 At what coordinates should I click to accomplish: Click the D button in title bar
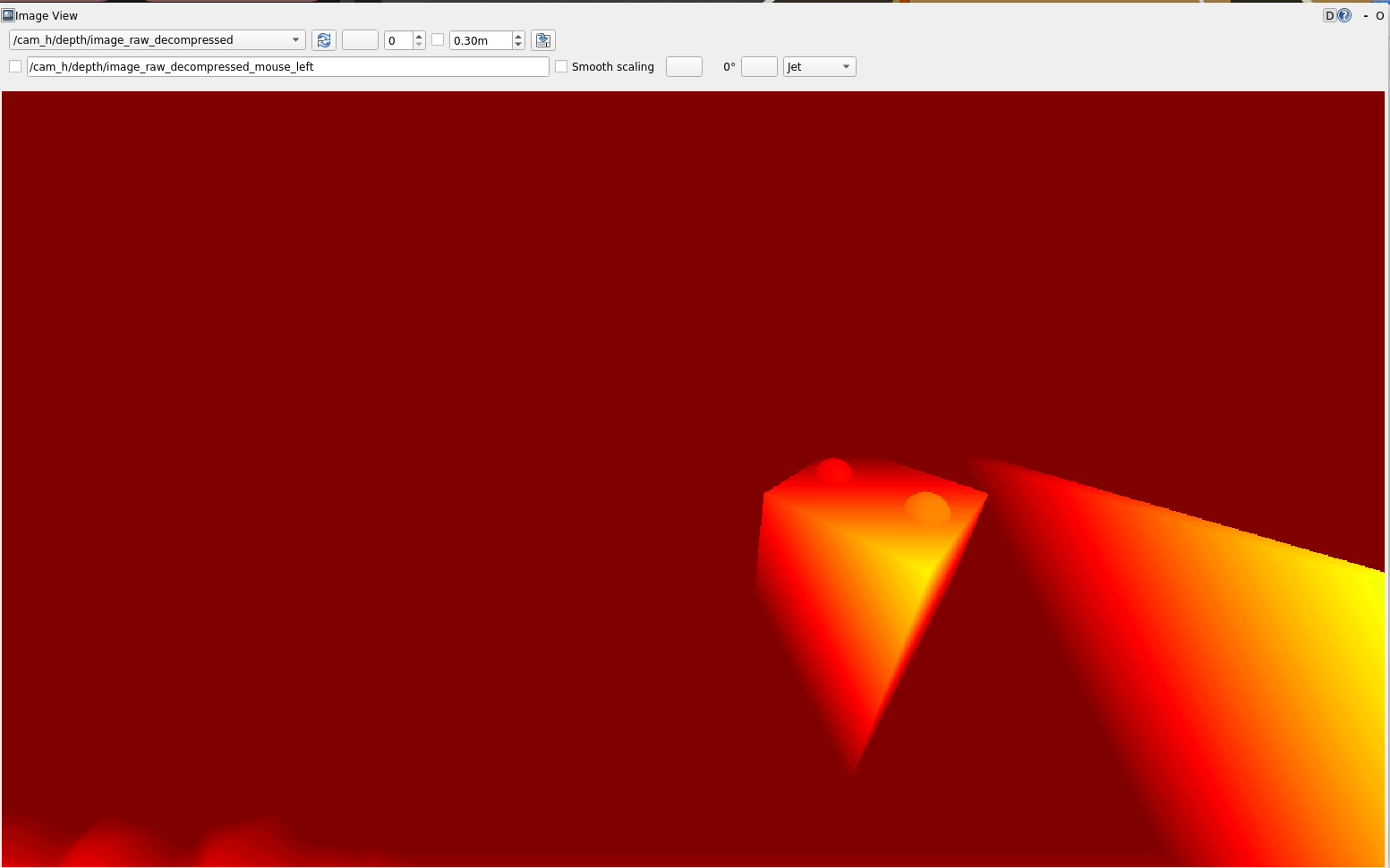1329,15
